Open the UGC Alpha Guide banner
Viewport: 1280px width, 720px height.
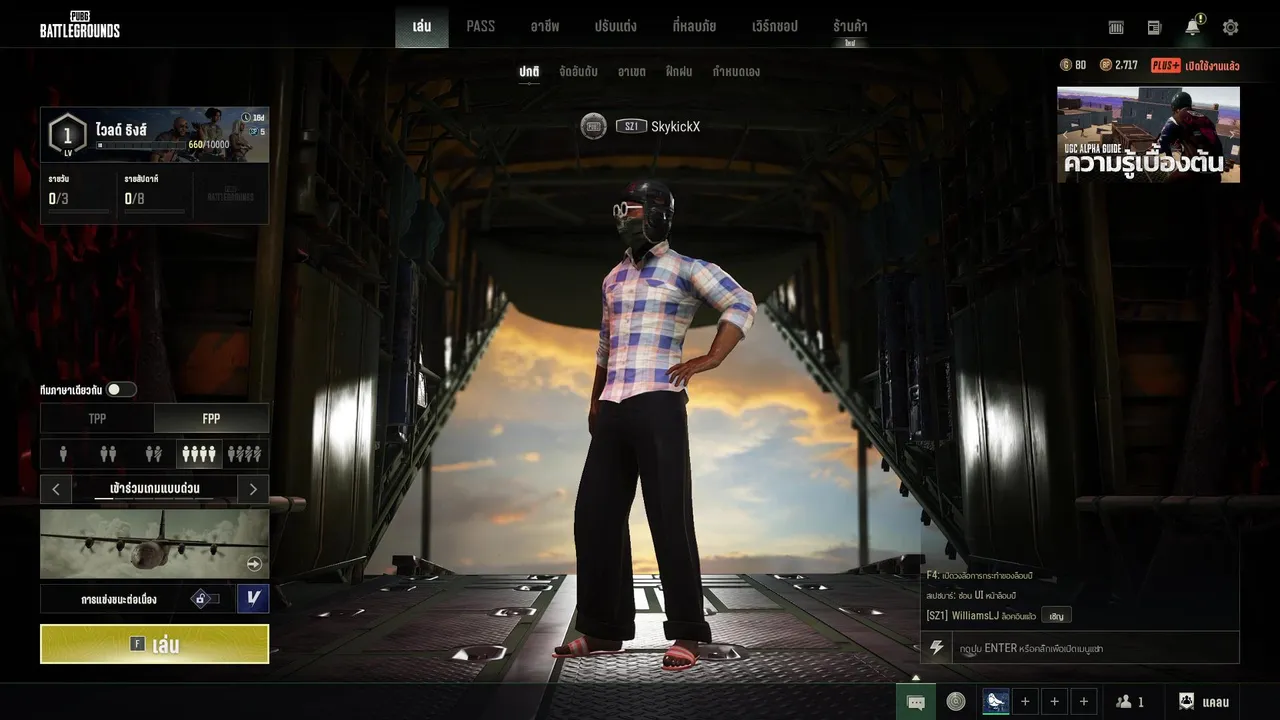pos(1148,134)
